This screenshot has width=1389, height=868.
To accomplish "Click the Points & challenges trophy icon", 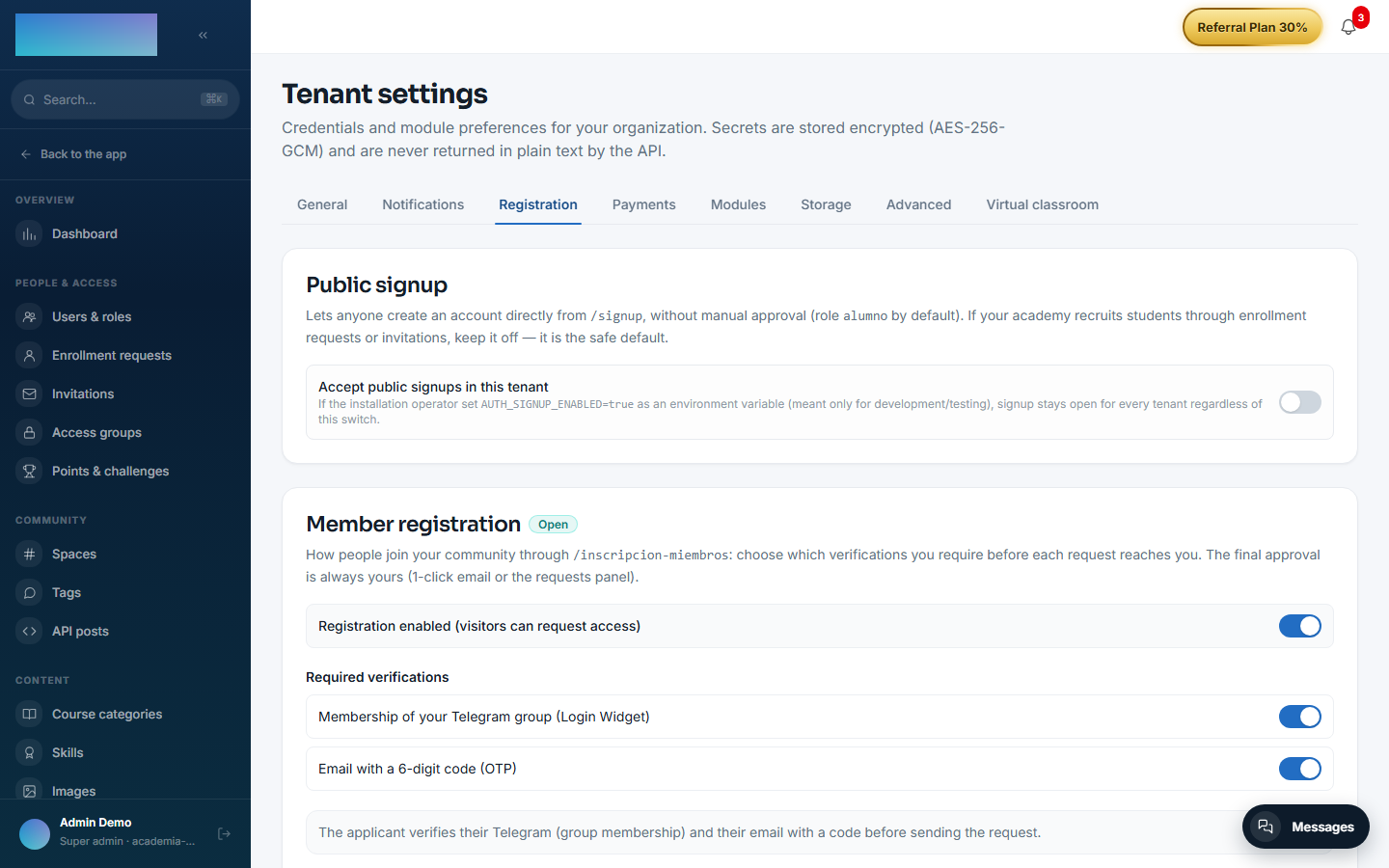I will 30,472.
